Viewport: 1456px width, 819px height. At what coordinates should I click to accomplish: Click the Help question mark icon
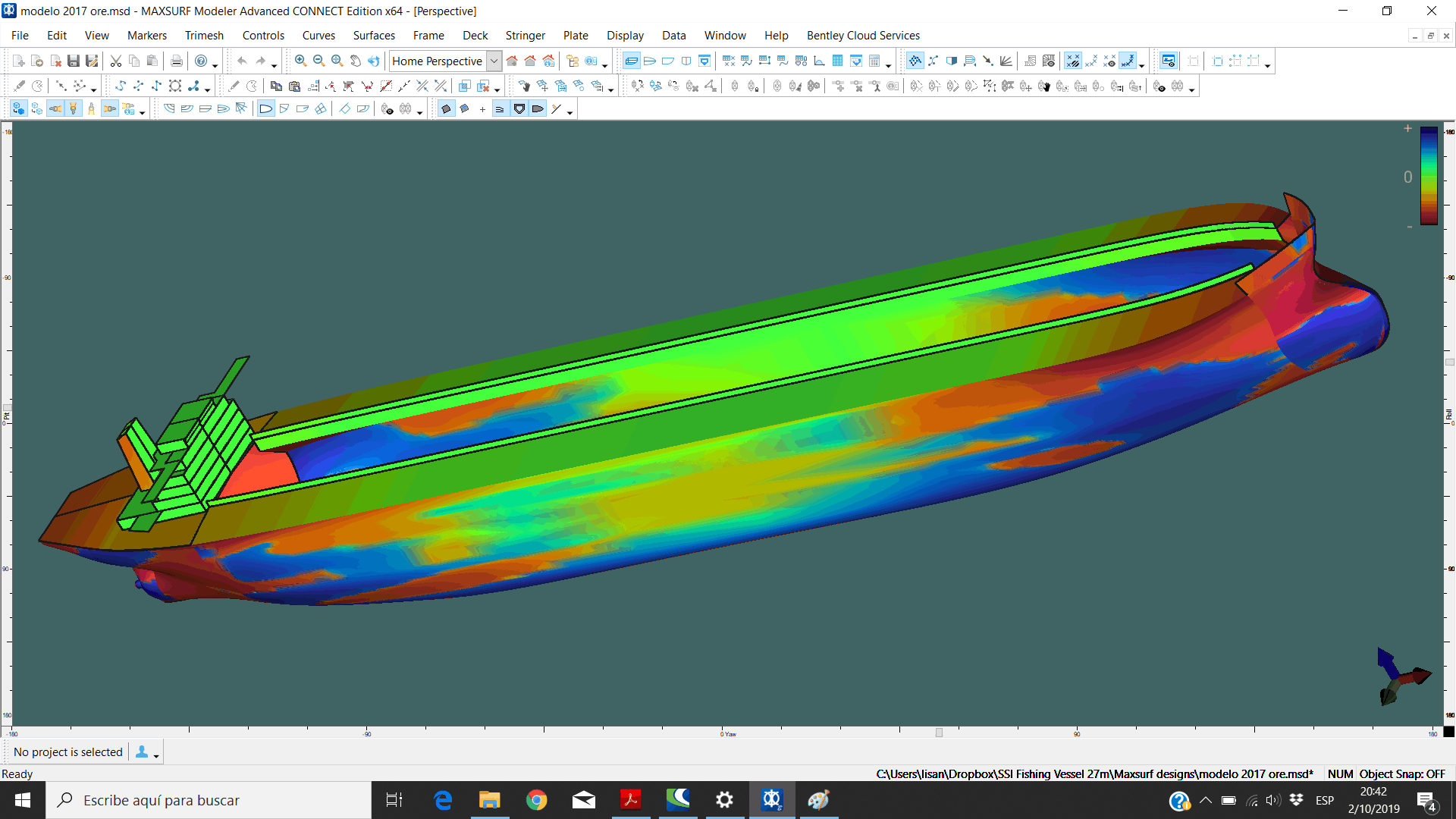201,61
